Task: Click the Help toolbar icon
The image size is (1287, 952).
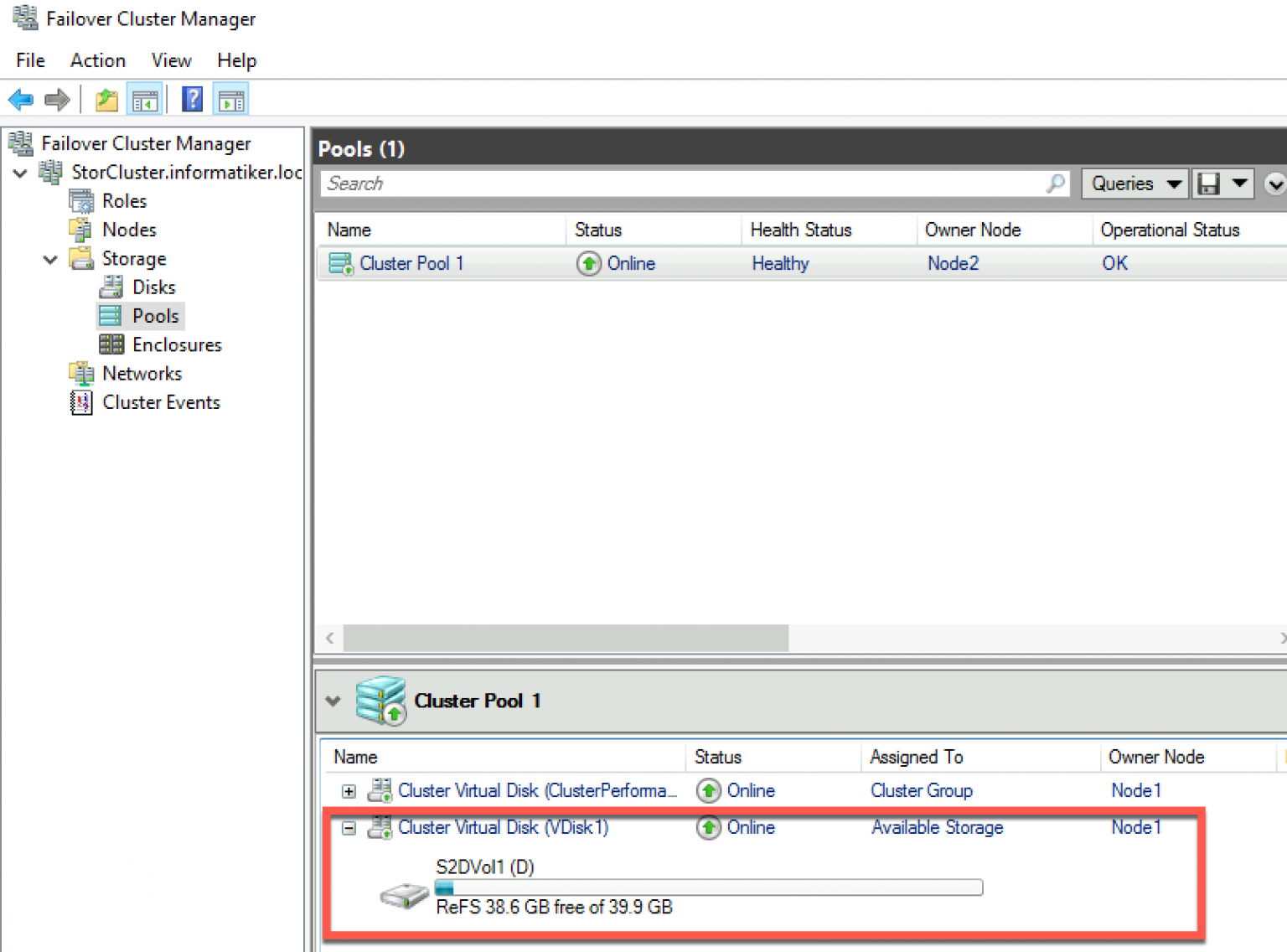Action: coord(192,99)
